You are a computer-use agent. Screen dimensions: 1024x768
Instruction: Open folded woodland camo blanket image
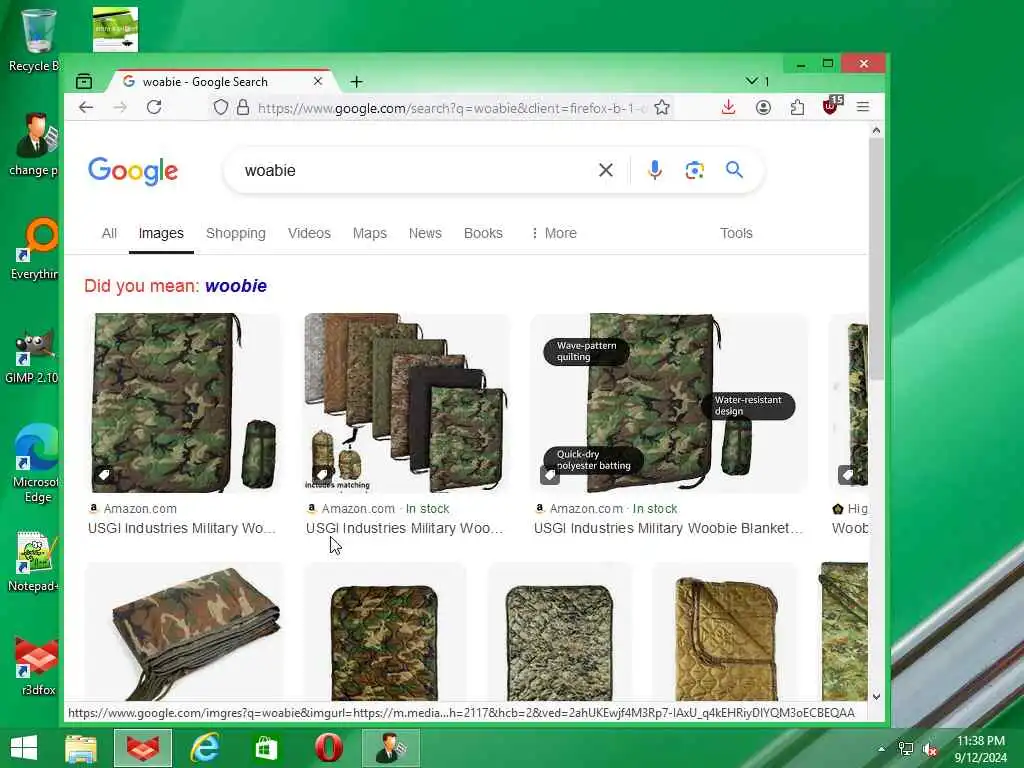click(185, 632)
